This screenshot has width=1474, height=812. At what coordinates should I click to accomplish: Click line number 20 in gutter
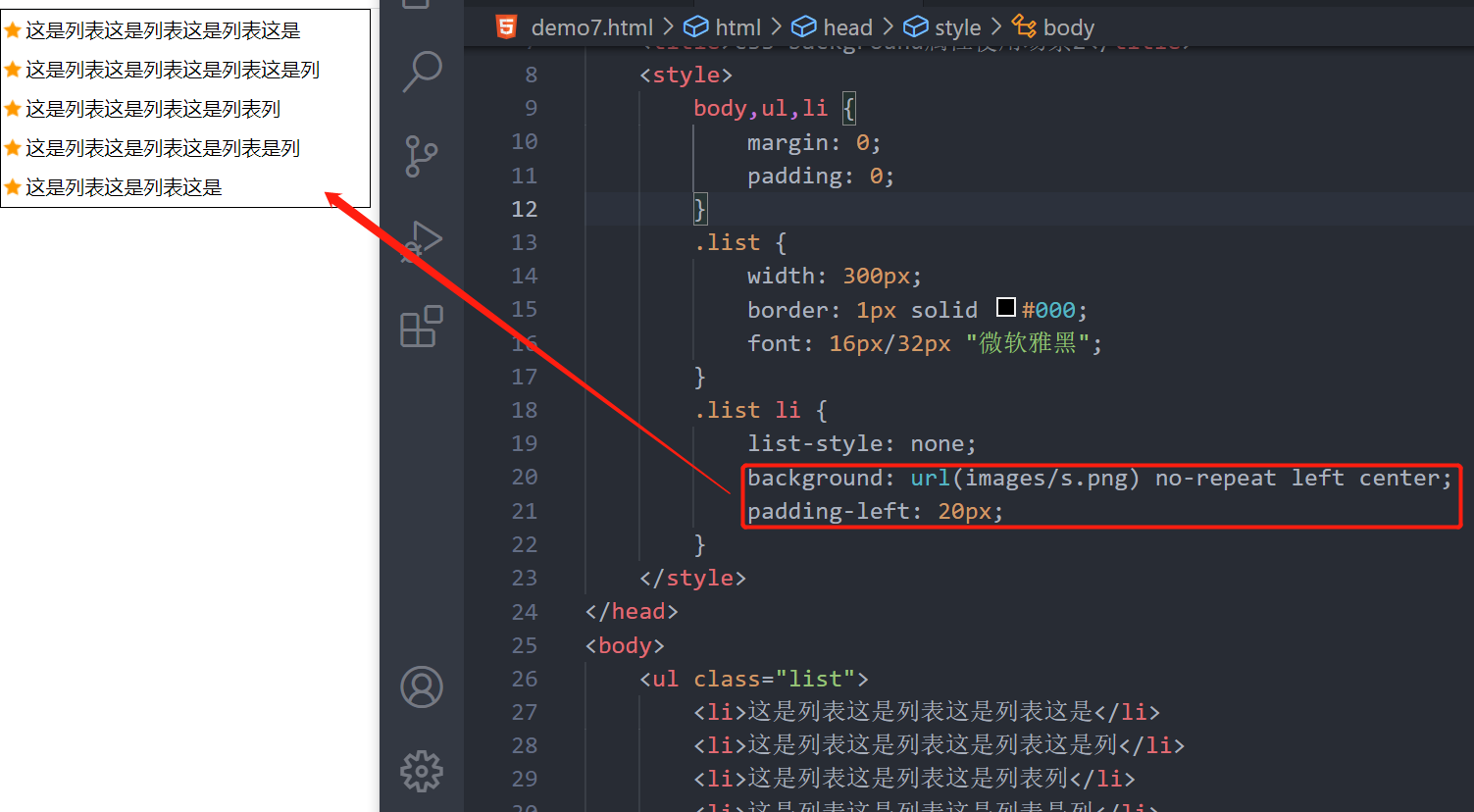pyautogui.click(x=524, y=477)
